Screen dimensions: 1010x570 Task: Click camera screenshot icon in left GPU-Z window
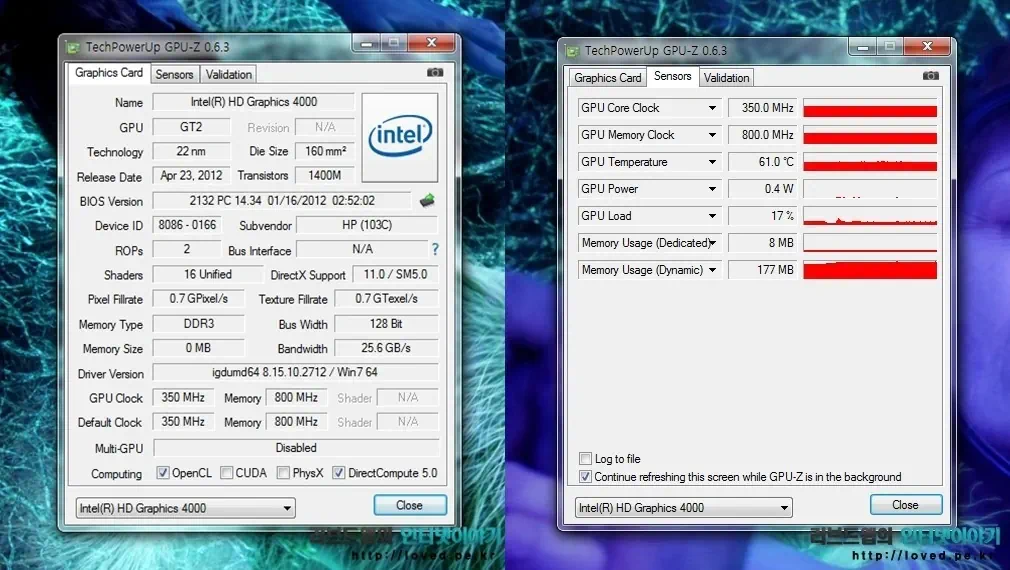tap(435, 73)
